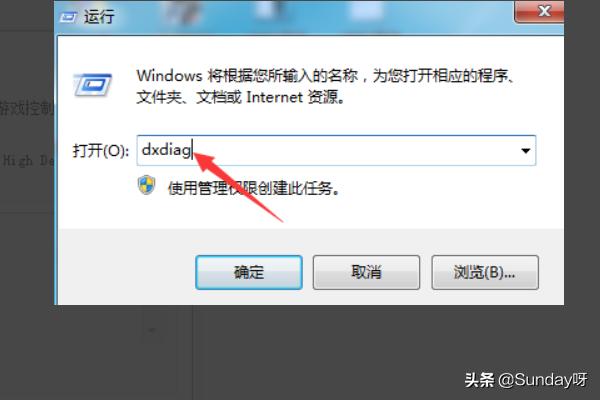Click the red arrow annotation
The image size is (600, 400).
pyautogui.click(x=238, y=186)
